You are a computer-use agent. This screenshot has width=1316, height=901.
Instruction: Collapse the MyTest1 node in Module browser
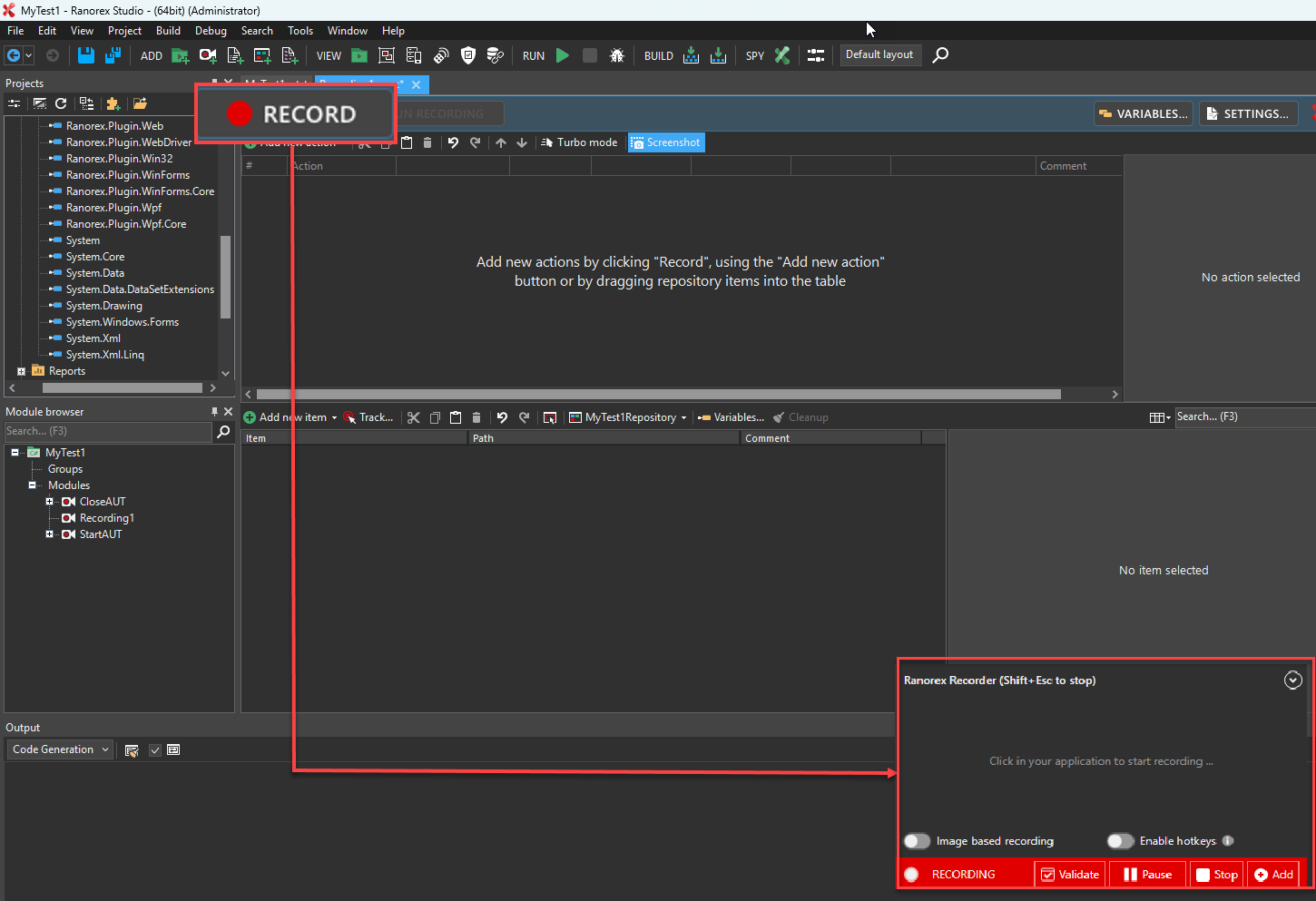click(x=15, y=453)
